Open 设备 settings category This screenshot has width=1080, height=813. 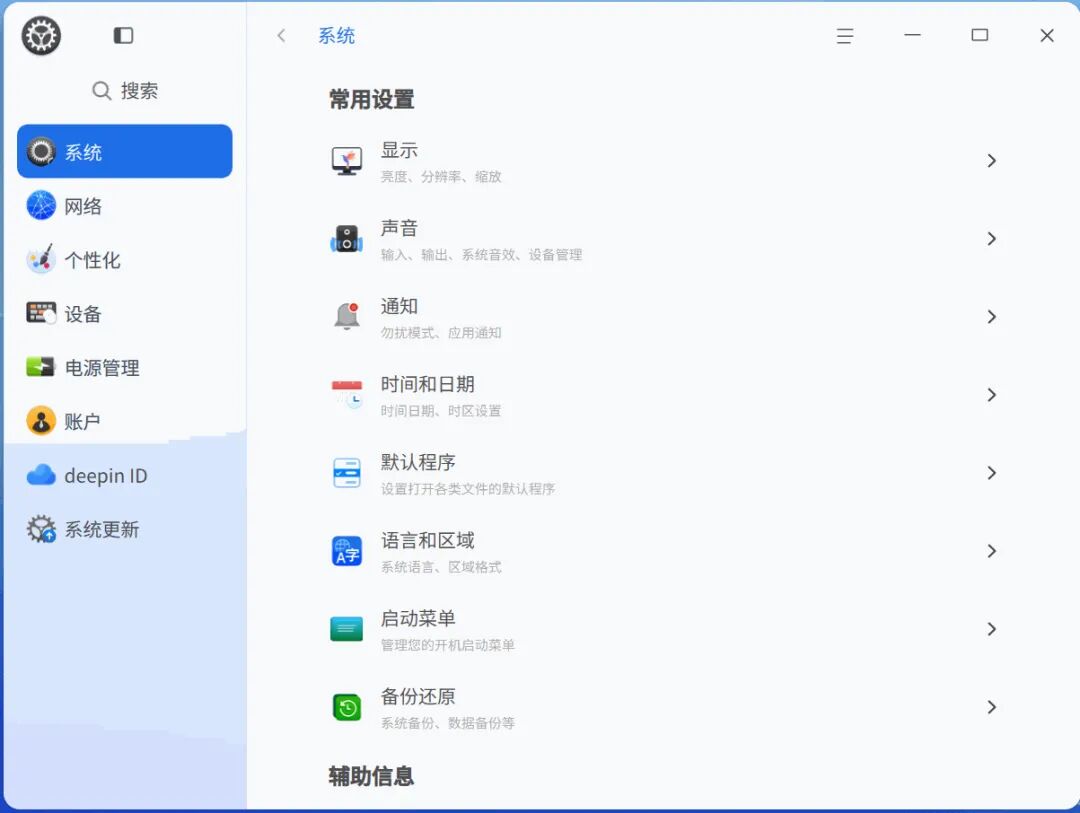[x=125, y=313]
